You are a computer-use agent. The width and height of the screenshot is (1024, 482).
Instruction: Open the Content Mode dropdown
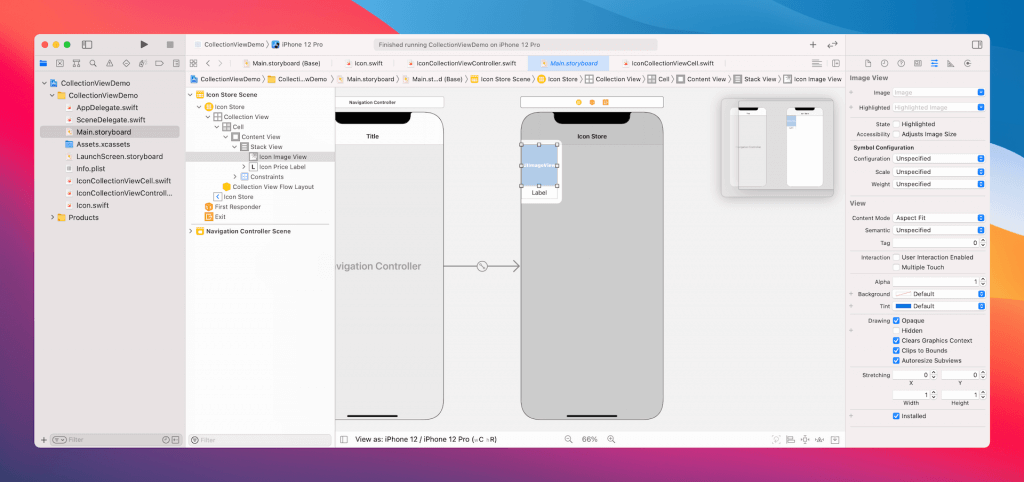click(x=938, y=217)
